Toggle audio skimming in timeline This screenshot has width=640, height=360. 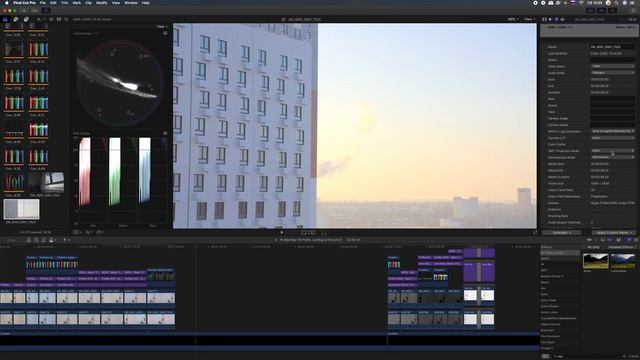pos(596,240)
